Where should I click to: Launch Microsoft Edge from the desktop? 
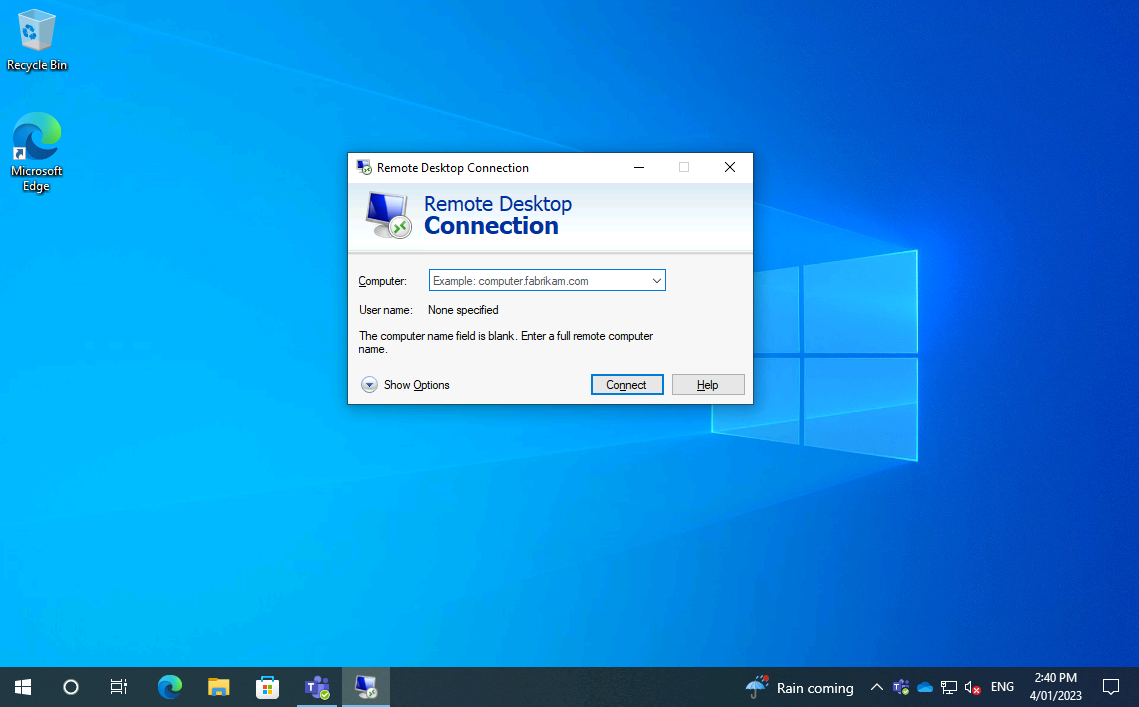pos(36,135)
